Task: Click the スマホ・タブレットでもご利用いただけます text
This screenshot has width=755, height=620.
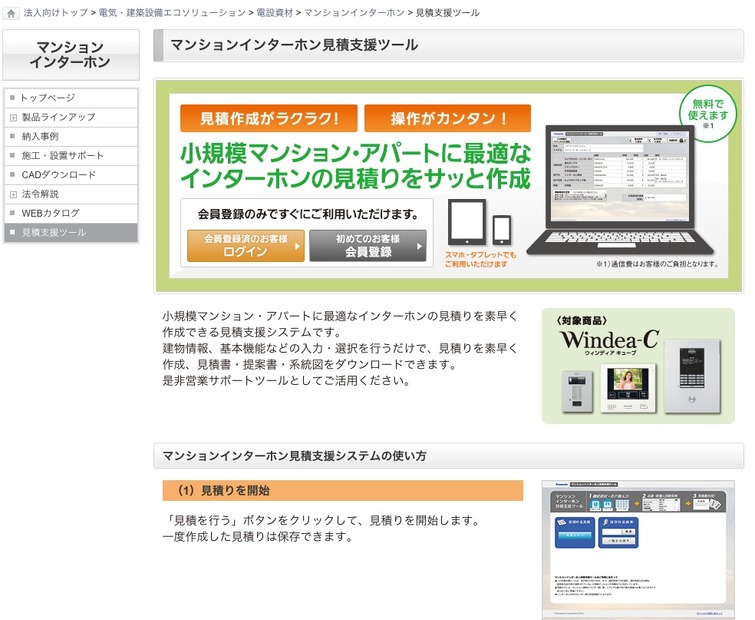Action: tap(480, 259)
